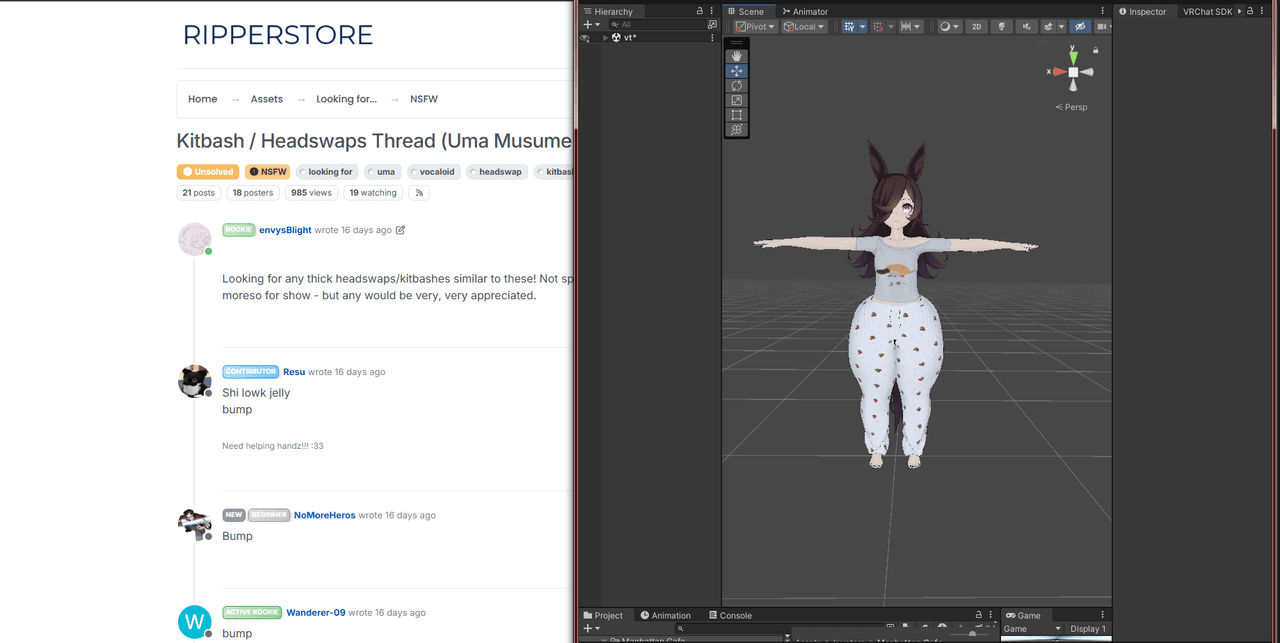Select the Scale tool in Scene view
1280x643 pixels.
click(737, 100)
